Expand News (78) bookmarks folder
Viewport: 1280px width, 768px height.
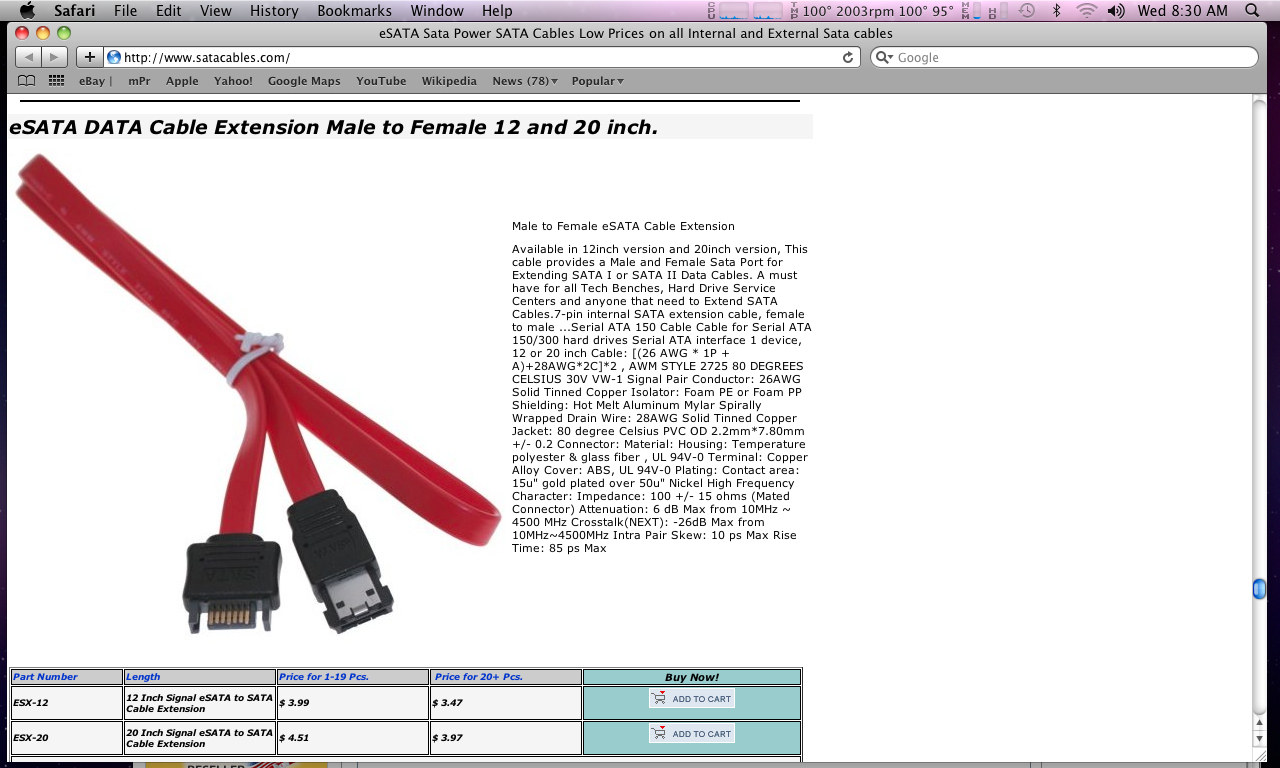click(525, 81)
